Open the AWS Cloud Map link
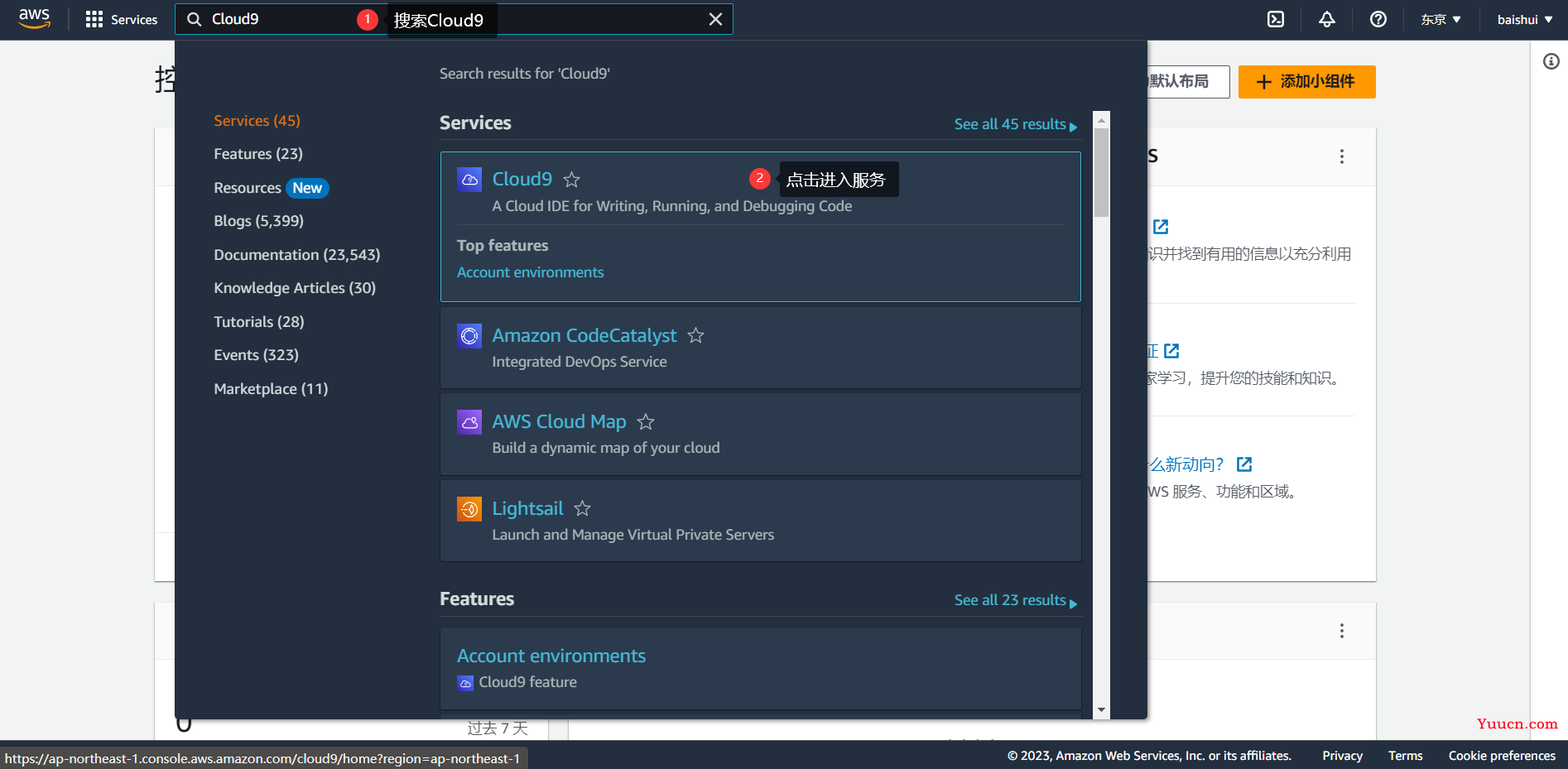Viewport: 1568px width, 769px height. [559, 421]
